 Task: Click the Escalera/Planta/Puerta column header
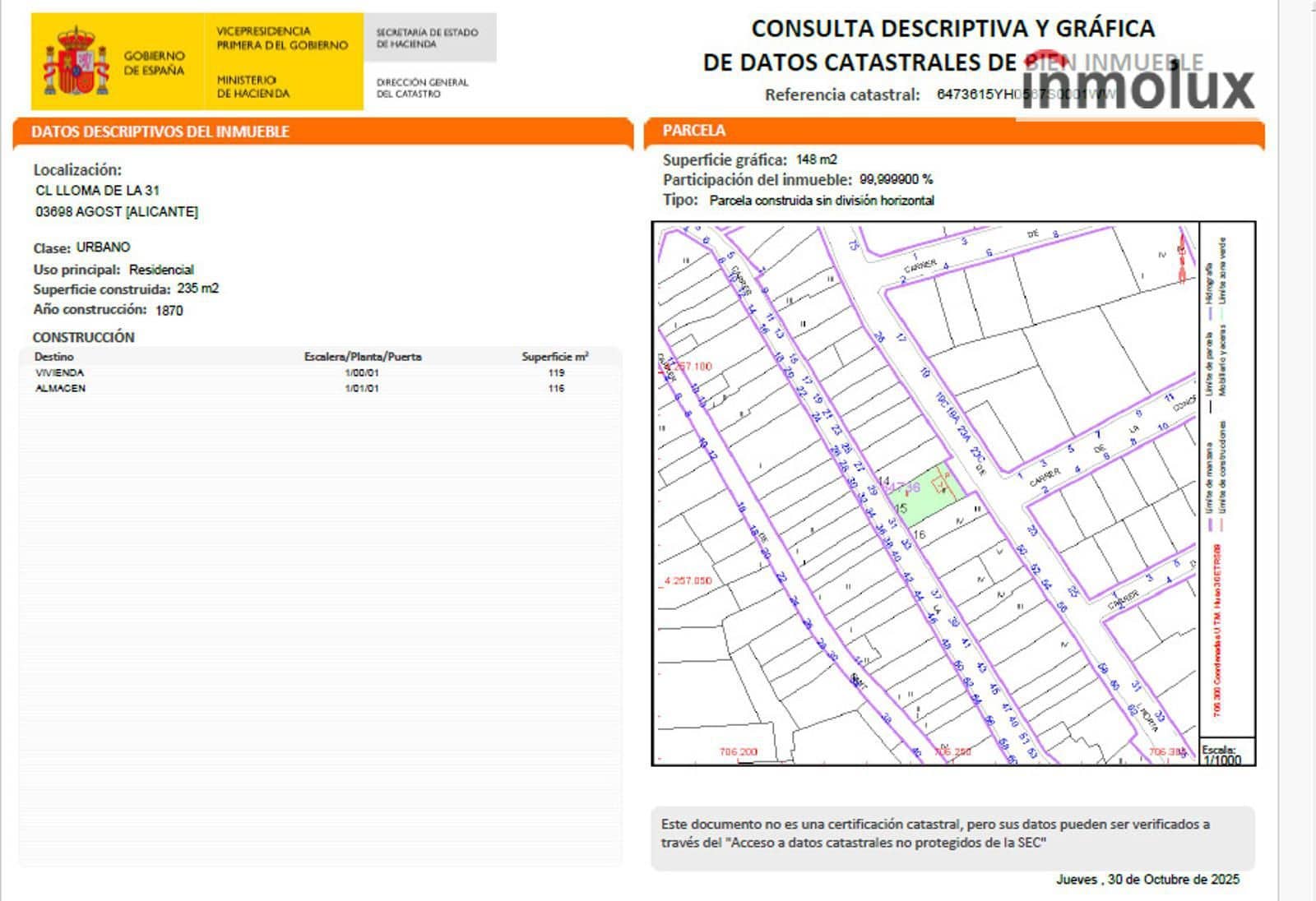point(363,357)
